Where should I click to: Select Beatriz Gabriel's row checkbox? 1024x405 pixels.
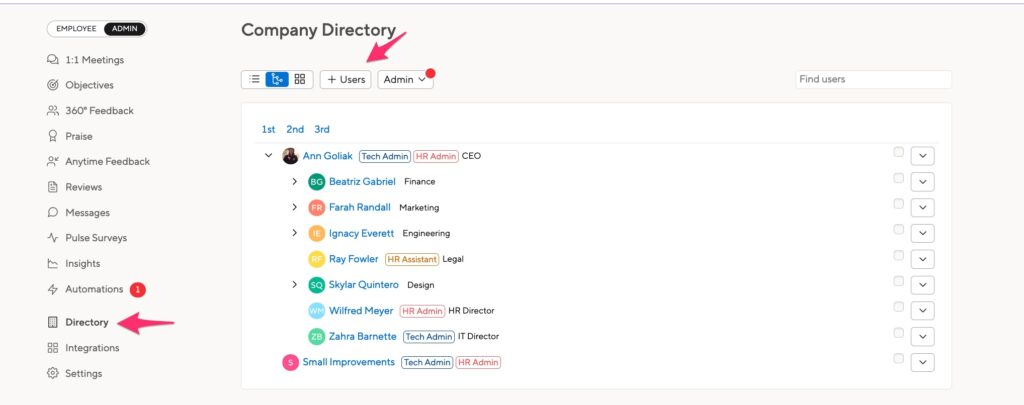click(899, 178)
